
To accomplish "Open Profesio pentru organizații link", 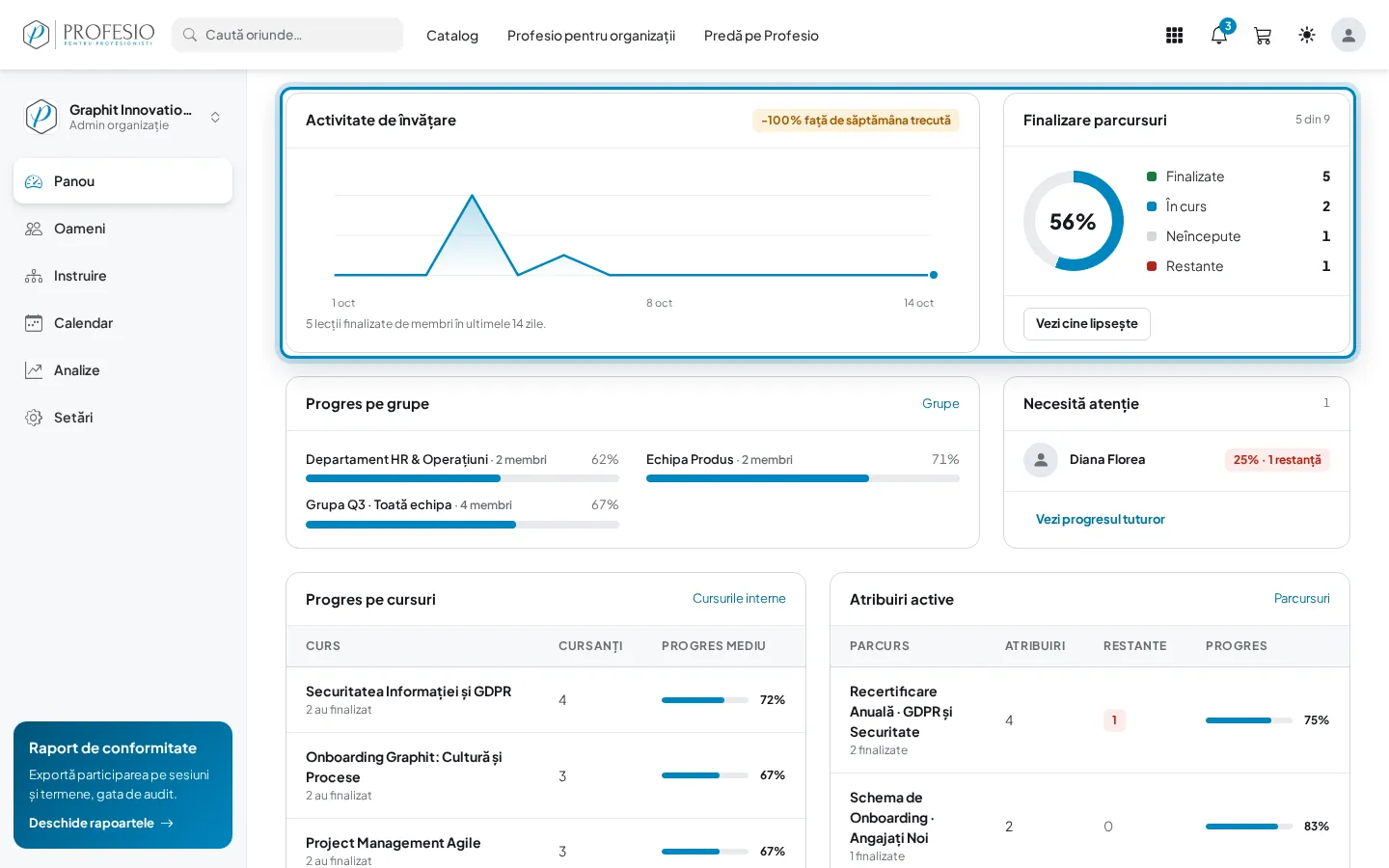I will pyautogui.click(x=591, y=36).
